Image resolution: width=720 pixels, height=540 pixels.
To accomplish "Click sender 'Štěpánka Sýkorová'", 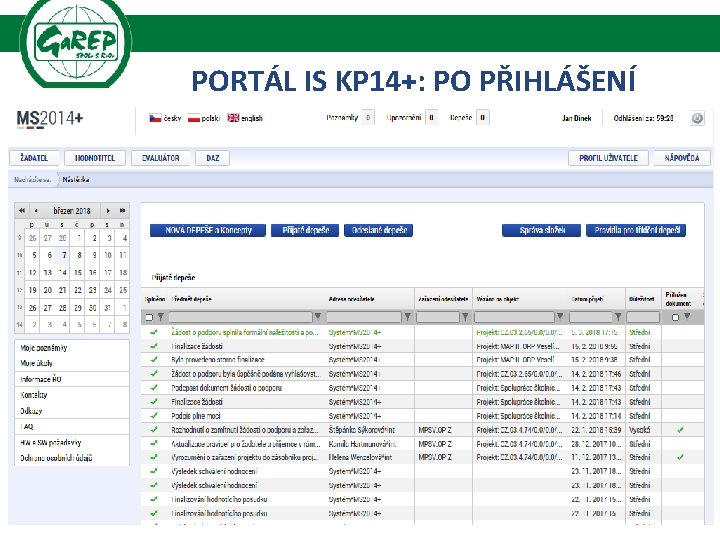I will click(361, 430).
